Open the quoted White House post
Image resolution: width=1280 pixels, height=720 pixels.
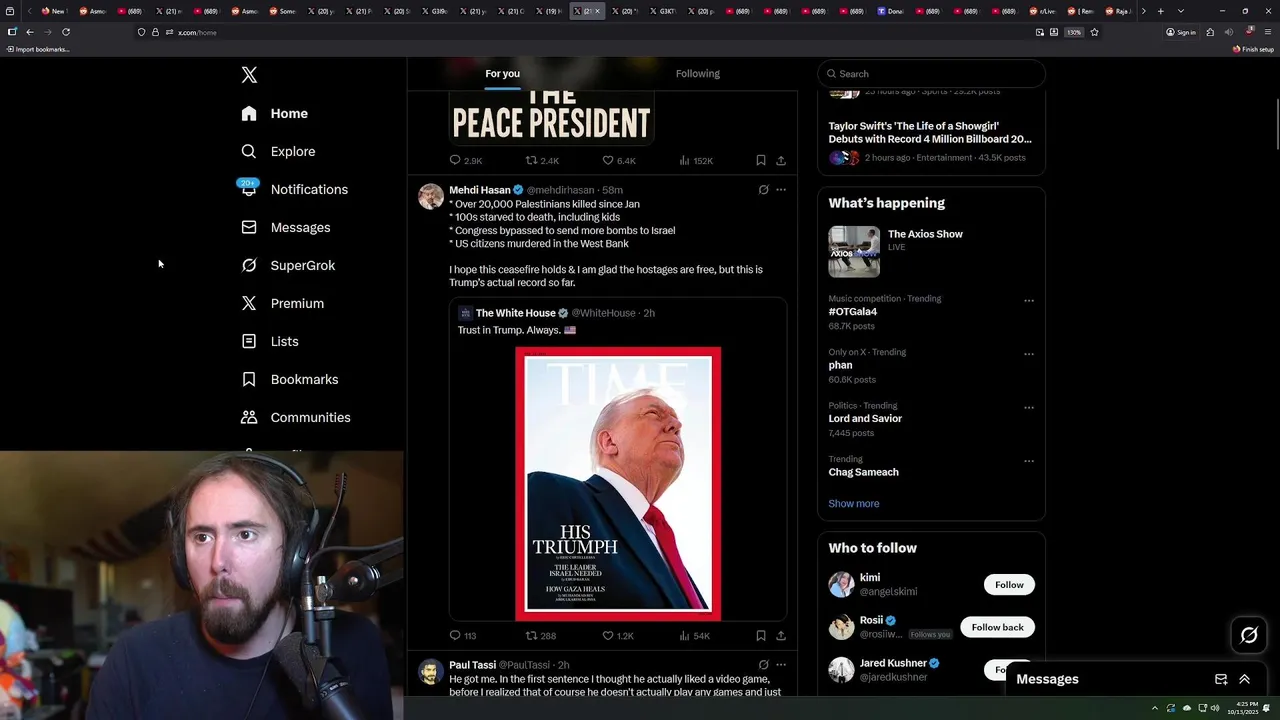tap(618, 459)
